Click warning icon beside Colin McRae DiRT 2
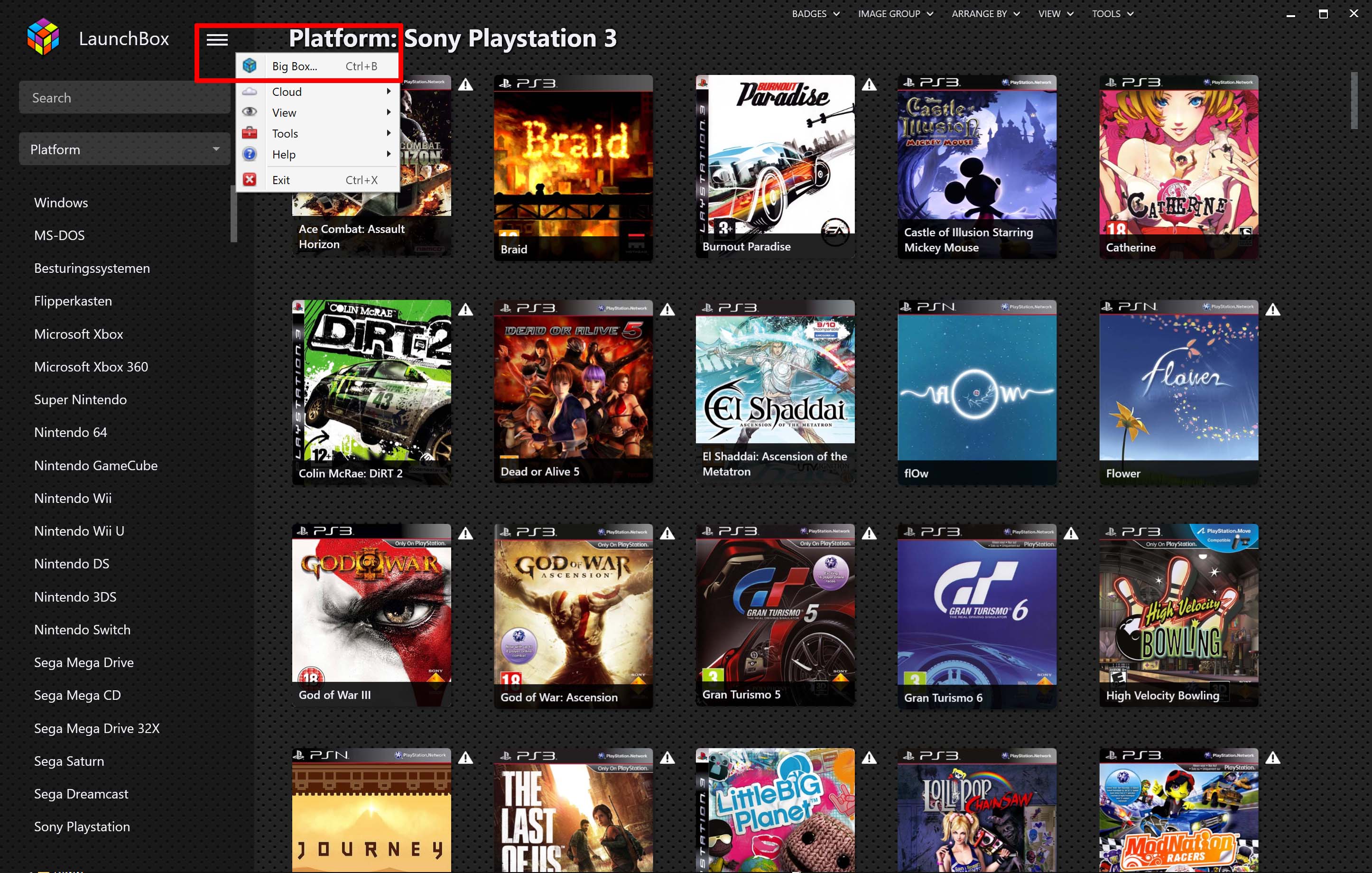This screenshot has height=873, width=1372. point(465,310)
